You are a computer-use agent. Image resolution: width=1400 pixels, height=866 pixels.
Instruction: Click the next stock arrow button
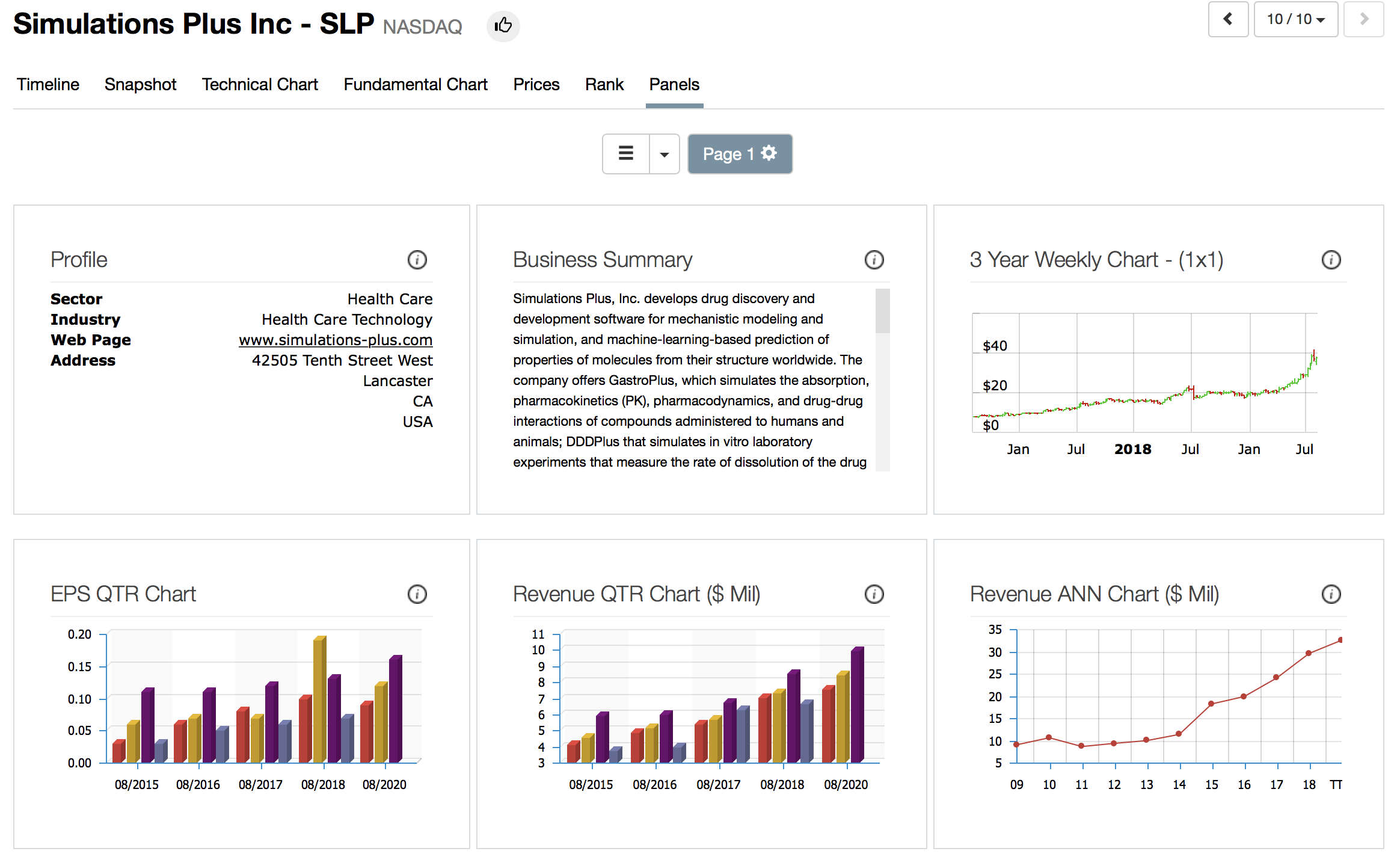1363,20
